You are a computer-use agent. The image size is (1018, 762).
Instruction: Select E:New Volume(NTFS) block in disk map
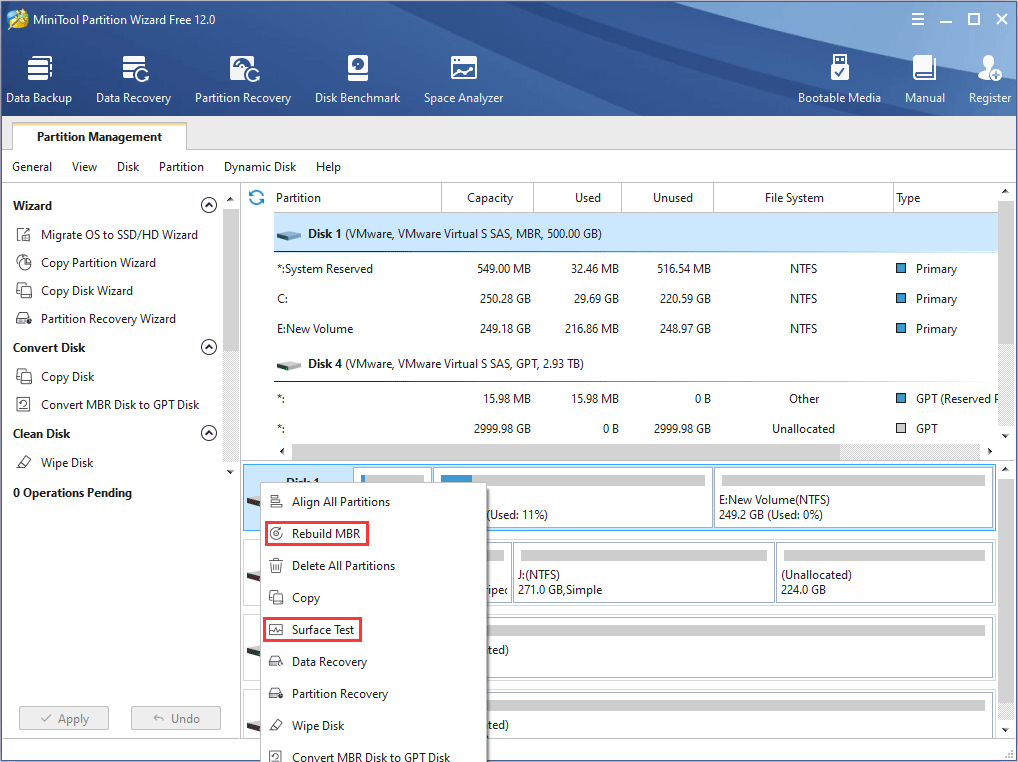coord(854,497)
